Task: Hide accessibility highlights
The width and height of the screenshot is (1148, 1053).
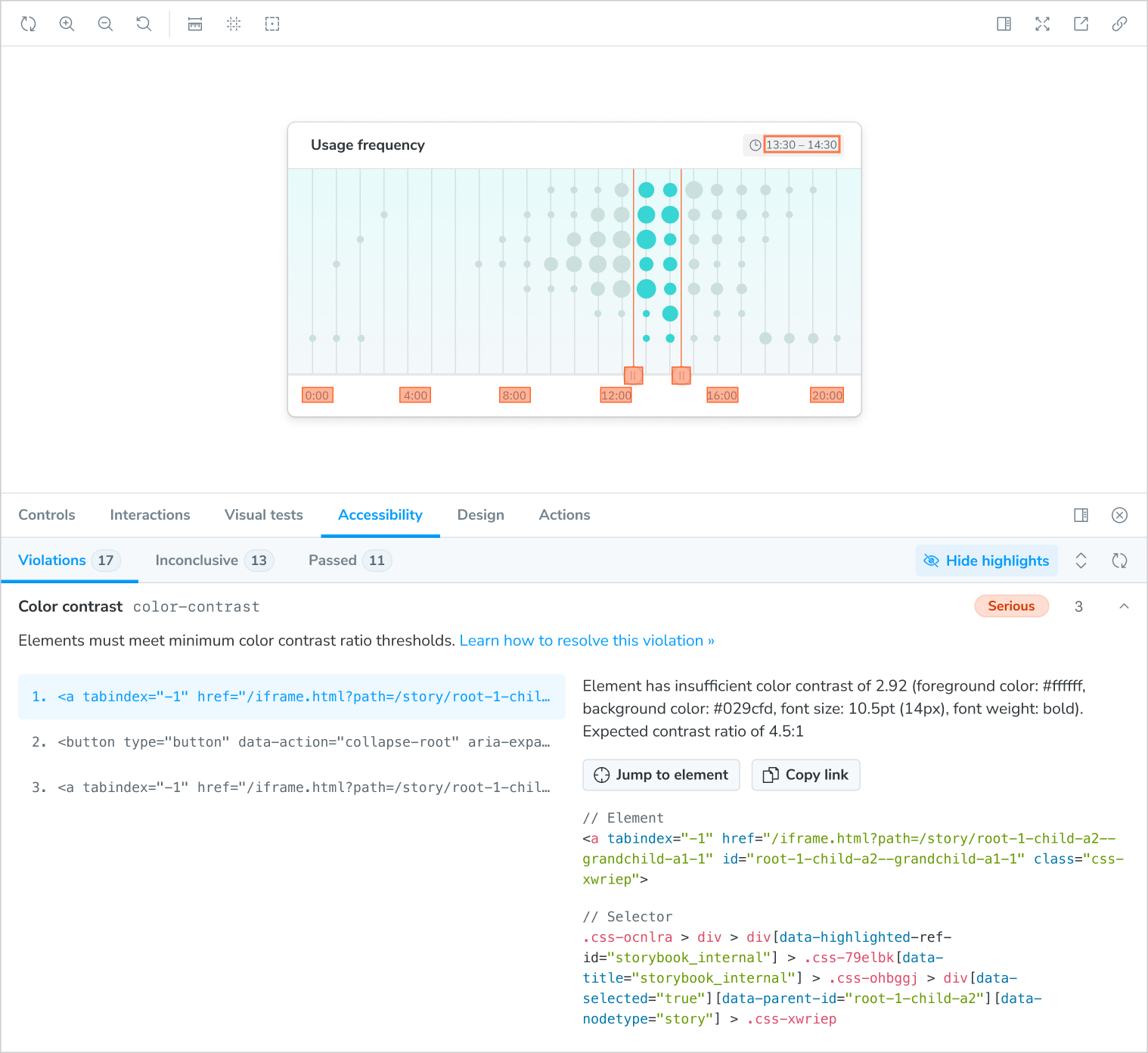Action: (x=987, y=561)
